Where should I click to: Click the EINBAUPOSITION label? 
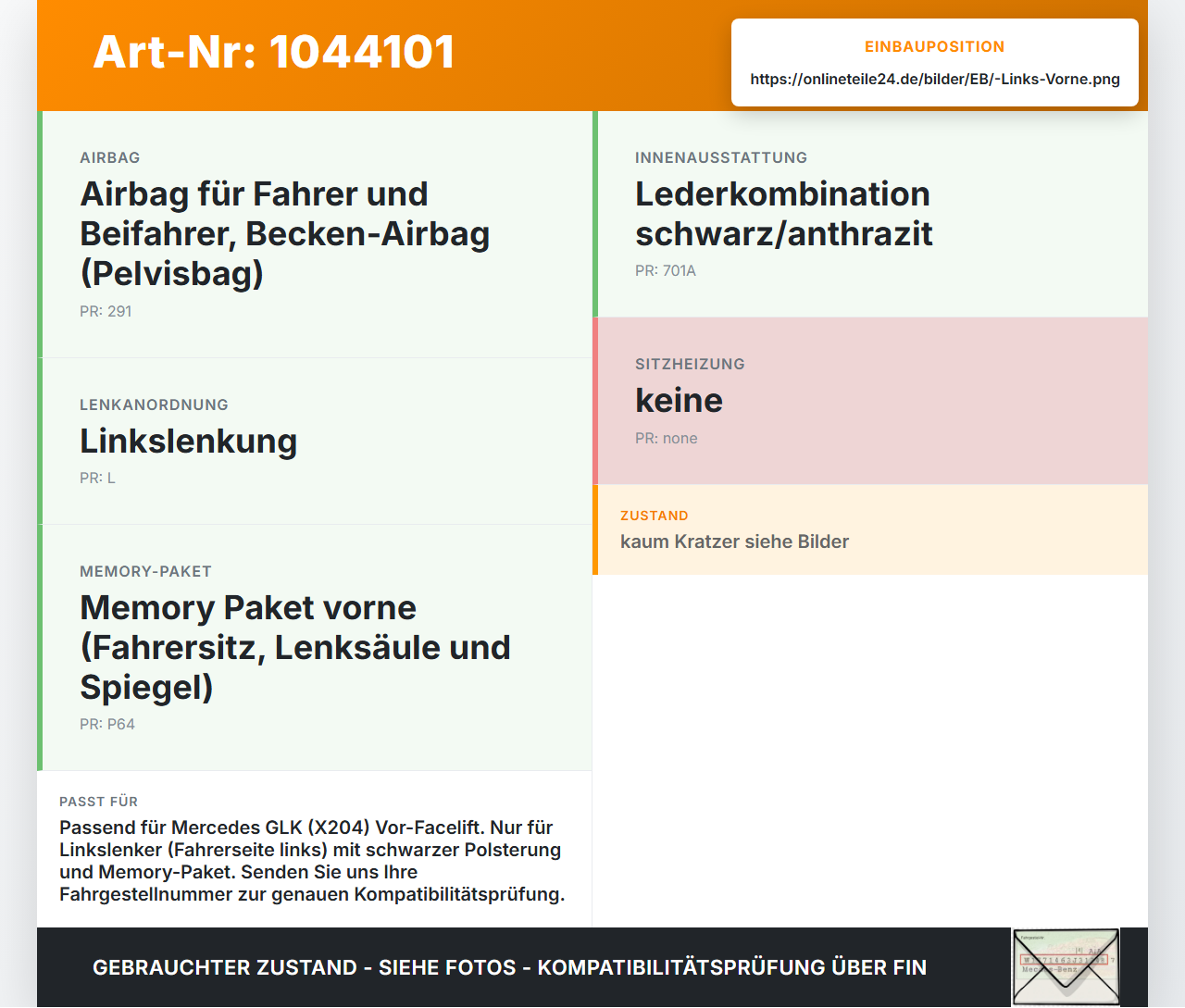point(935,46)
